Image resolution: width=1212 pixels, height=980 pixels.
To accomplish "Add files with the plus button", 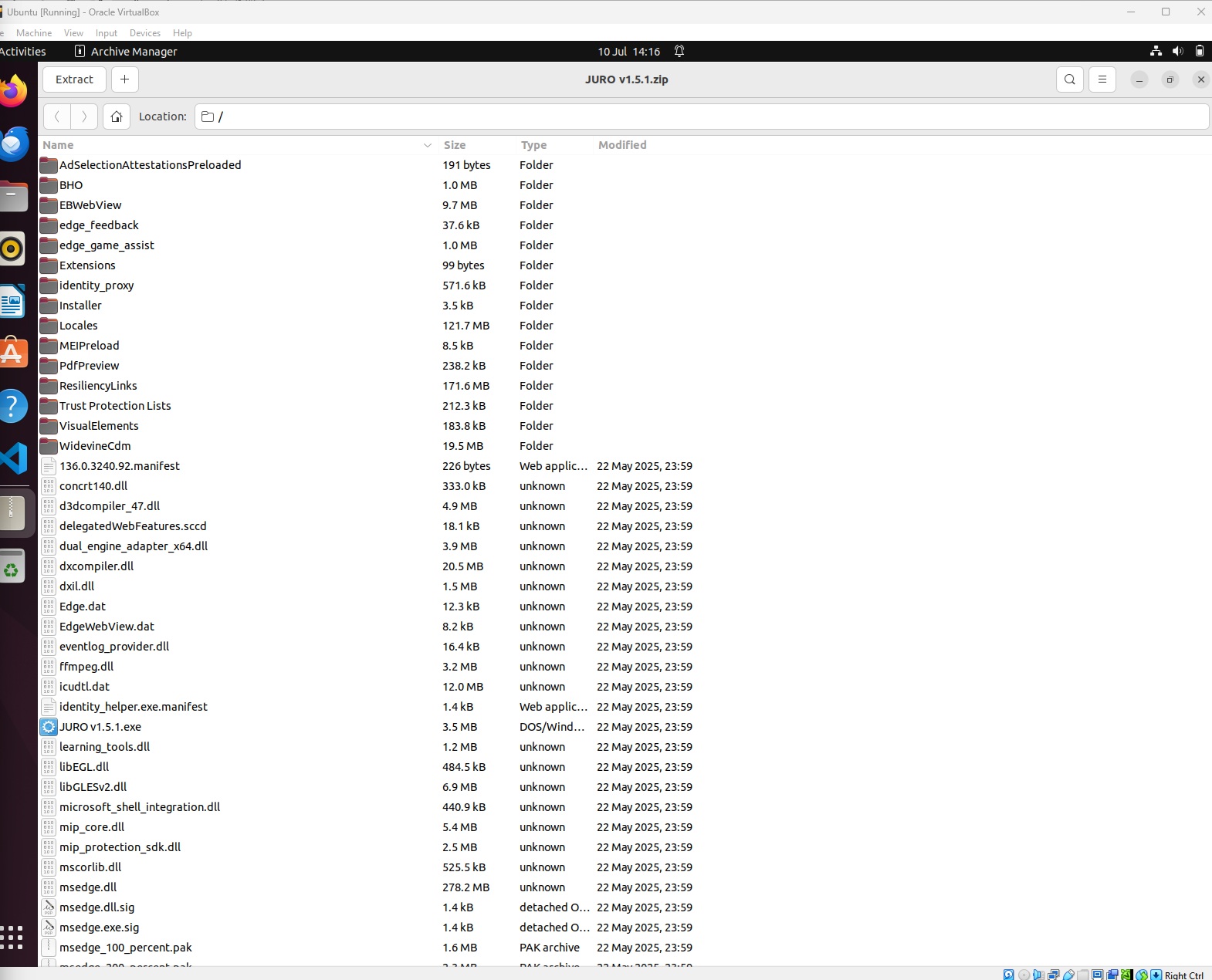I will pyautogui.click(x=125, y=79).
